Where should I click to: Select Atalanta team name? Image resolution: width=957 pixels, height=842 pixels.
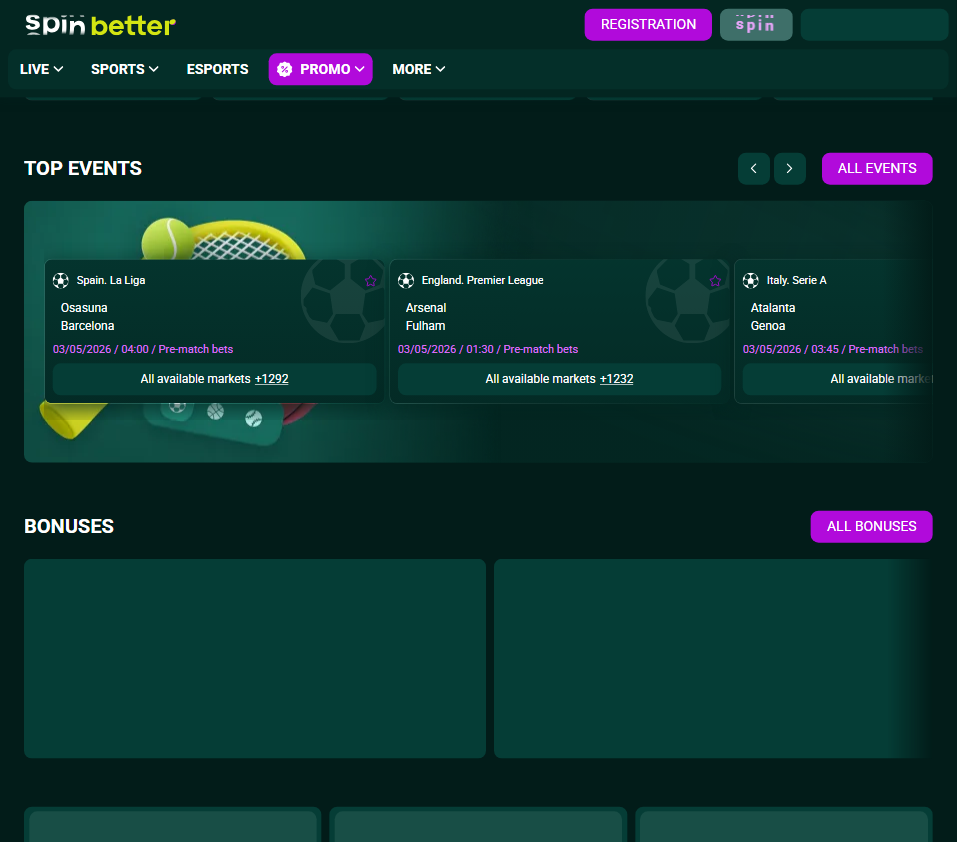pyautogui.click(x=773, y=308)
